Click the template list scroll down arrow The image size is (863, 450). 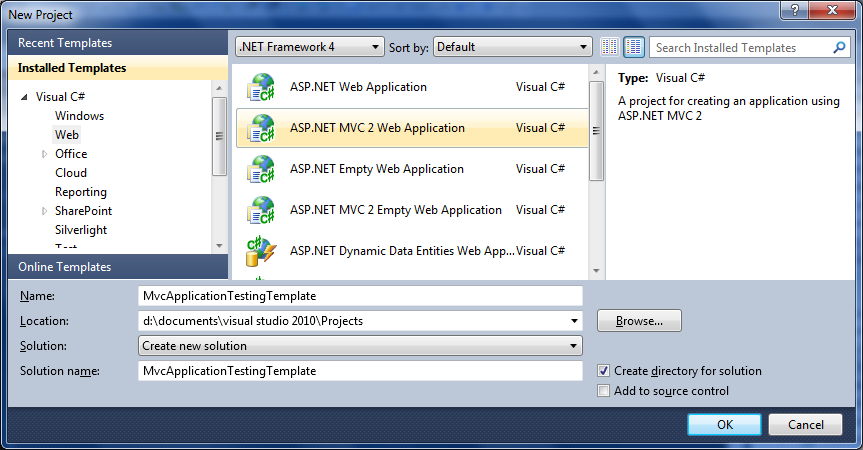596,271
